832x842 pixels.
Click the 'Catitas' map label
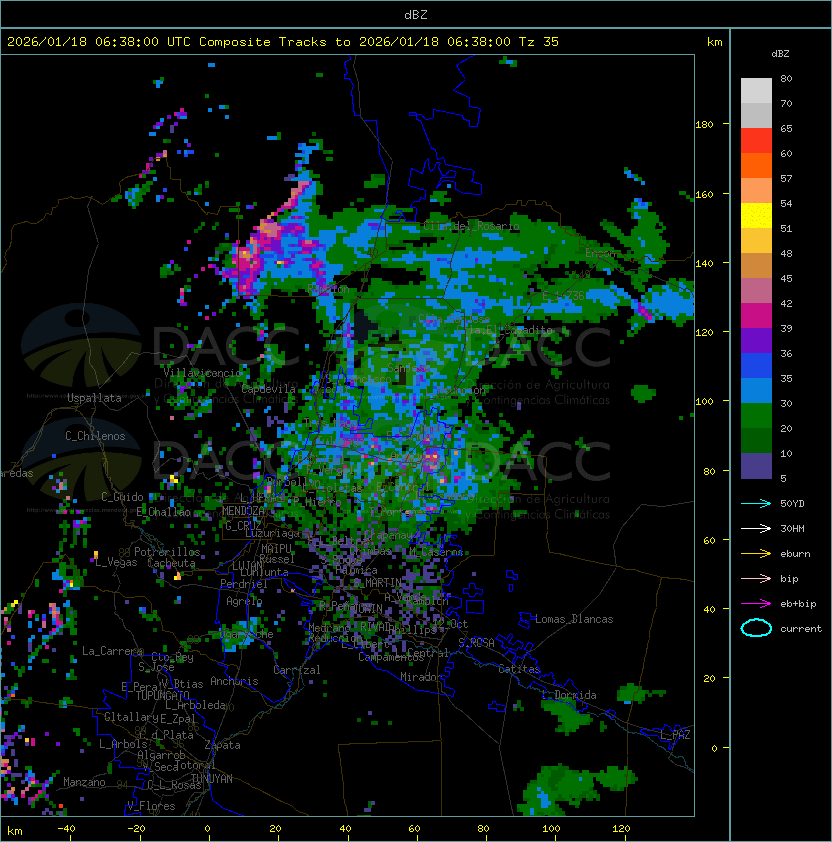click(519, 669)
